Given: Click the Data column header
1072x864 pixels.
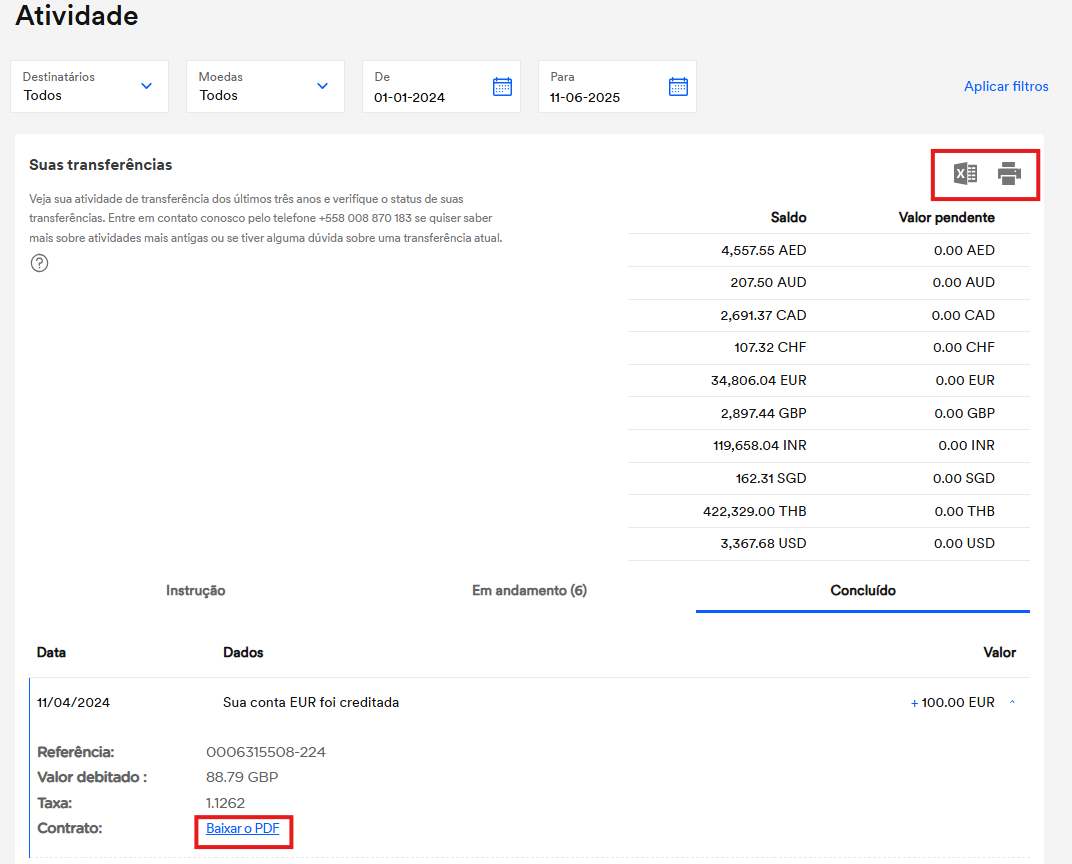Looking at the screenshot, I should [x=51, y=653].
